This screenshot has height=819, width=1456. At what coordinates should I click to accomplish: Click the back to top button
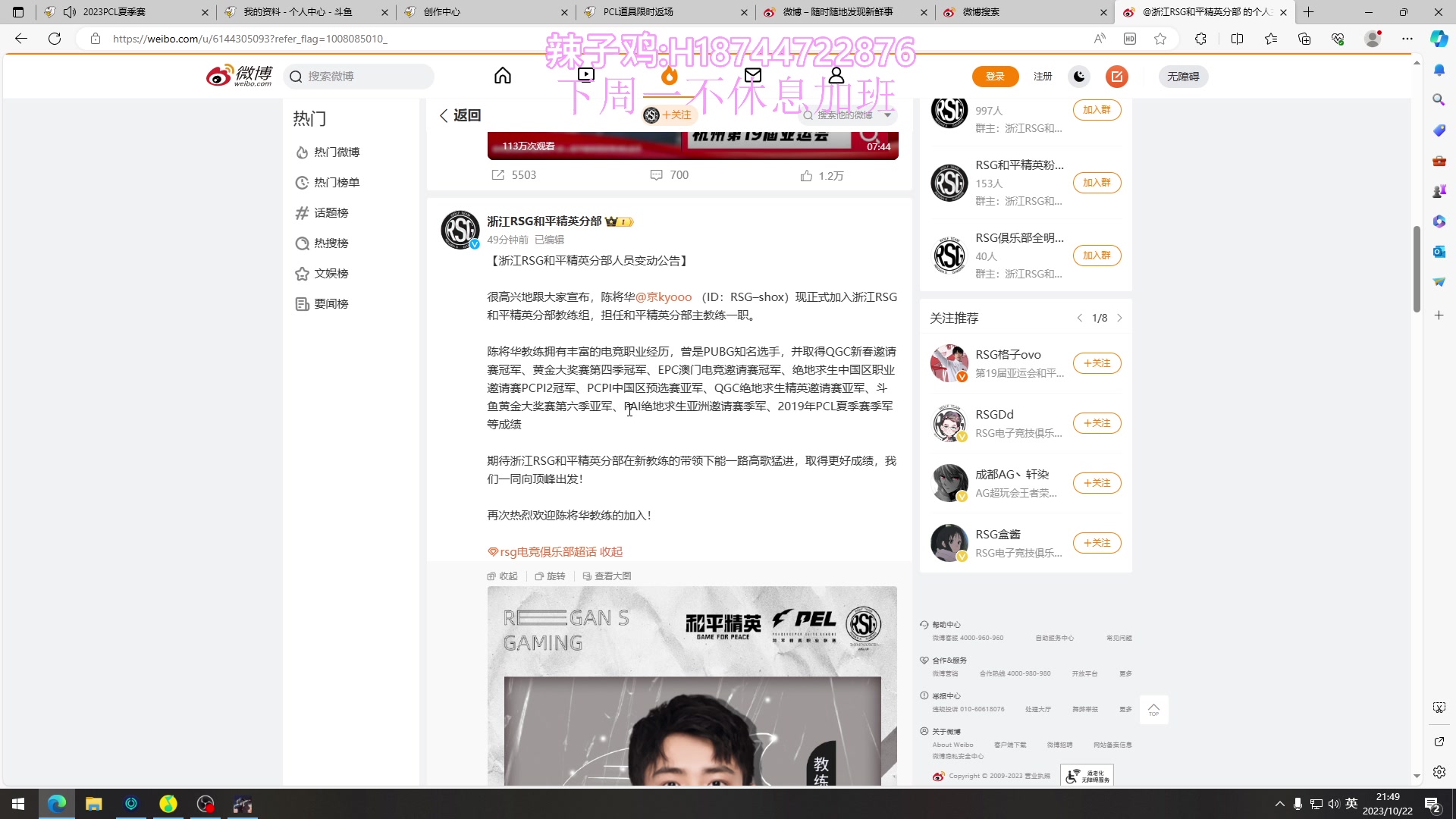pyautogui.click(x=1153, y=710)
